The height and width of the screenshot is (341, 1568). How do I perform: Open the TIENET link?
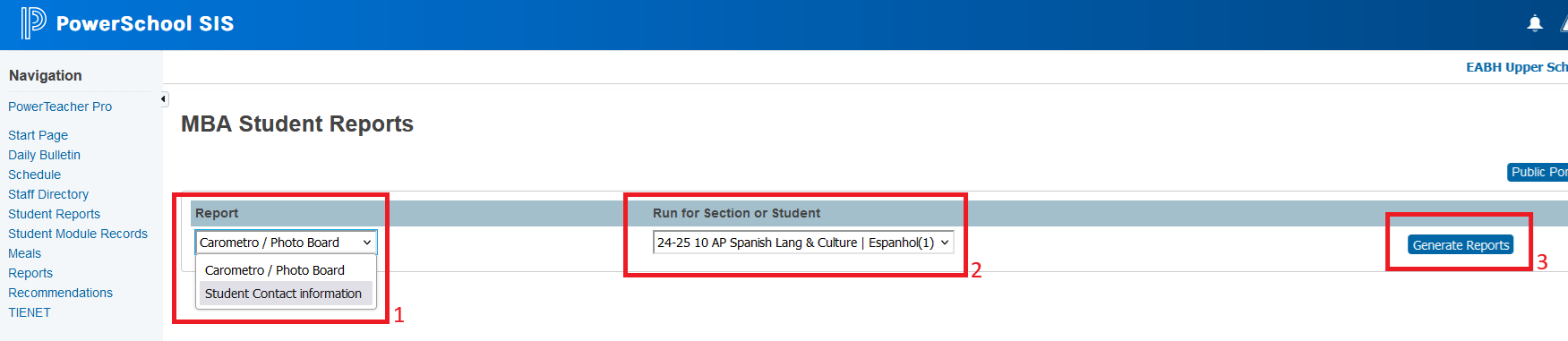click(30, 312)
